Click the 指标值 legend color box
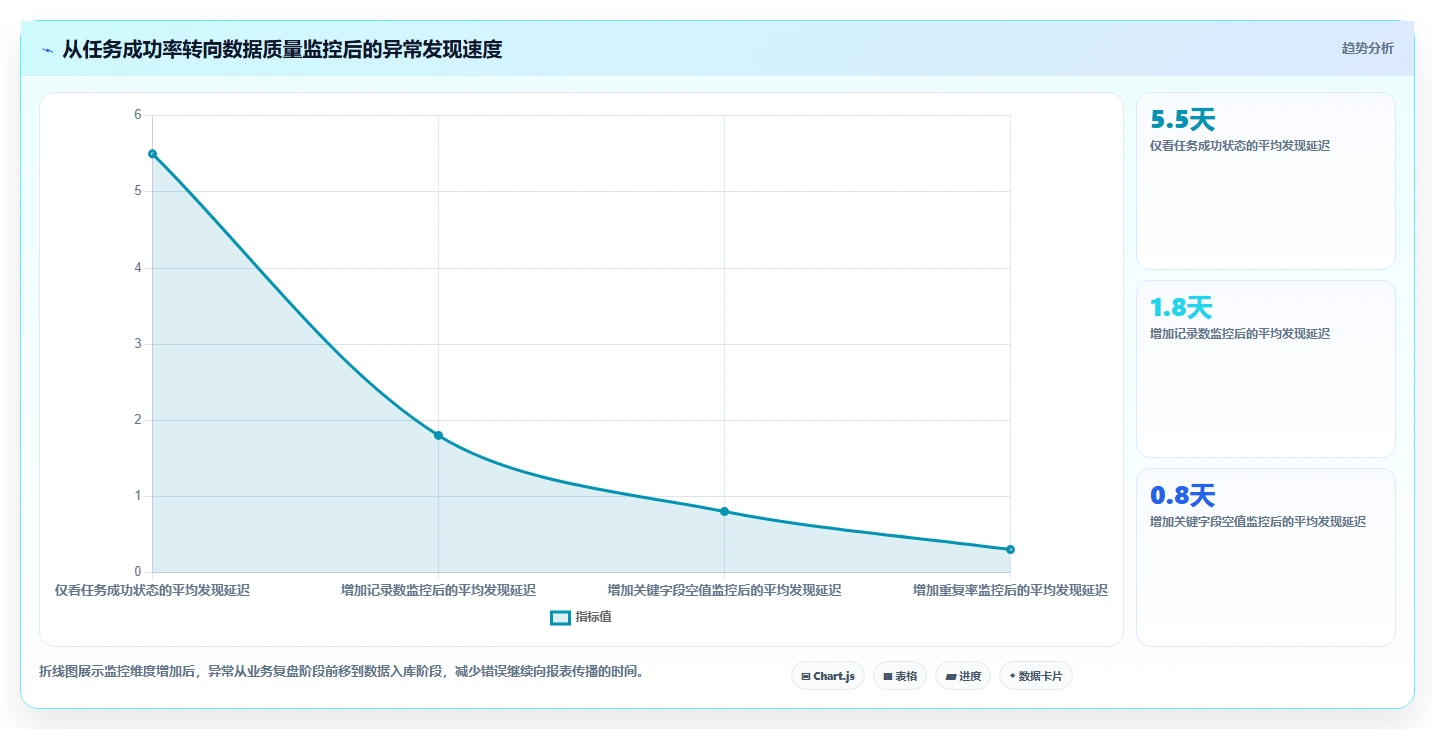Viewport: 1435px width, 729px height. pos(560,618)
